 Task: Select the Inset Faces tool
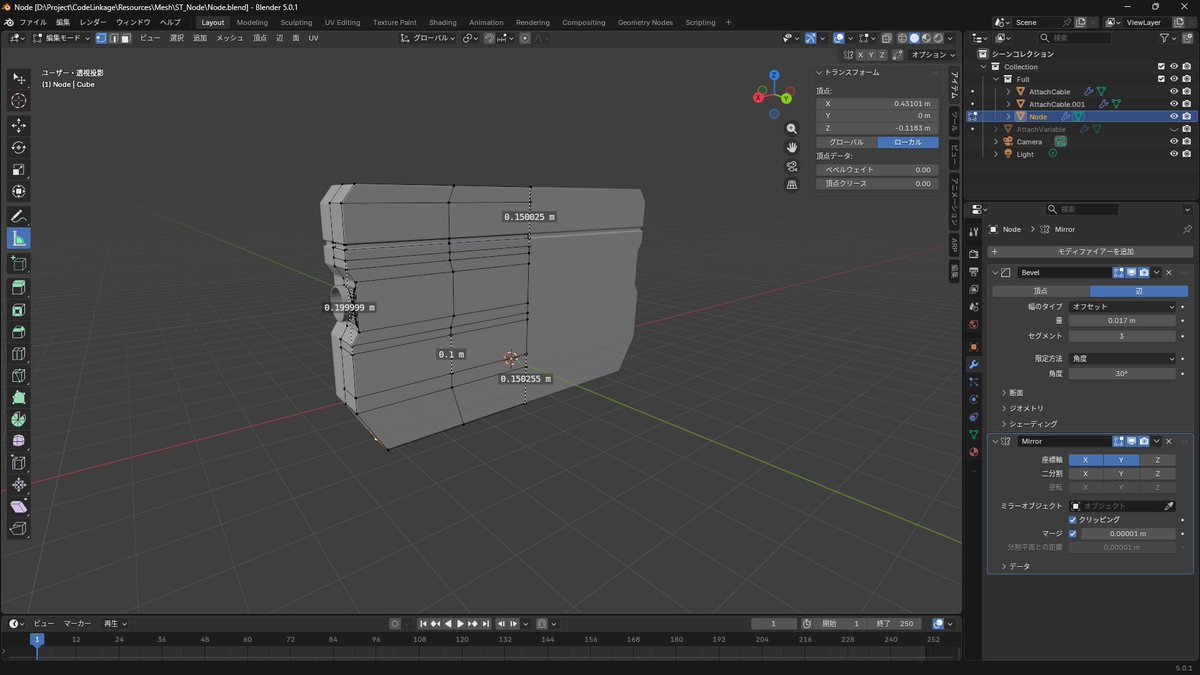(19, 310)
